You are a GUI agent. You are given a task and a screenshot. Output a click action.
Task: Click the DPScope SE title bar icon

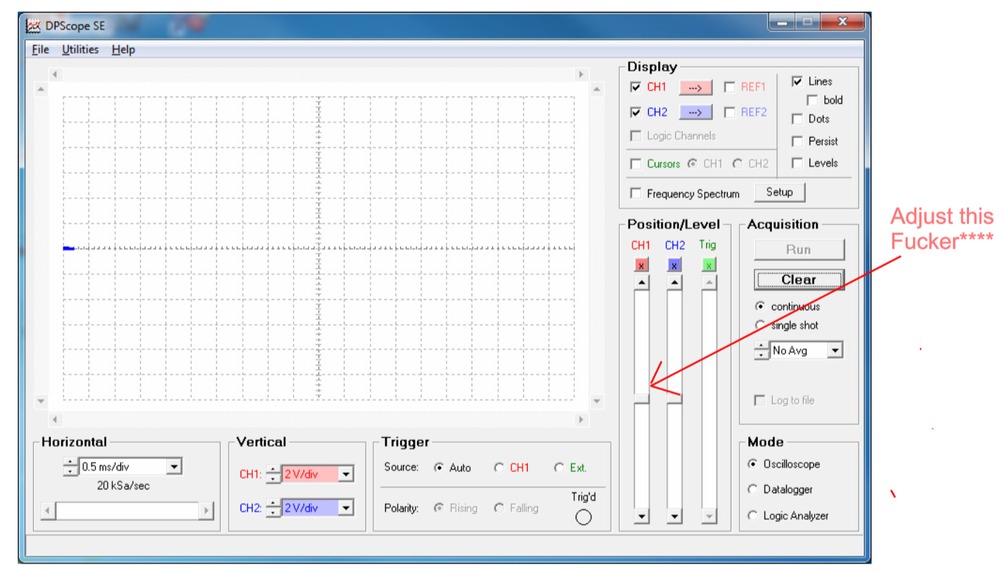[32, 27]
